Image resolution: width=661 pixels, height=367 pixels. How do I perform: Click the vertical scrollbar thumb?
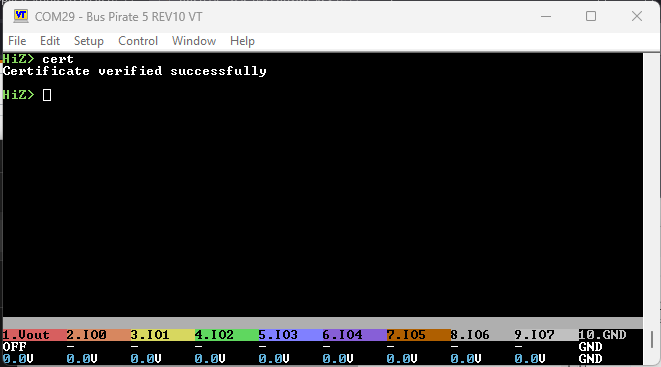(652, 339)
